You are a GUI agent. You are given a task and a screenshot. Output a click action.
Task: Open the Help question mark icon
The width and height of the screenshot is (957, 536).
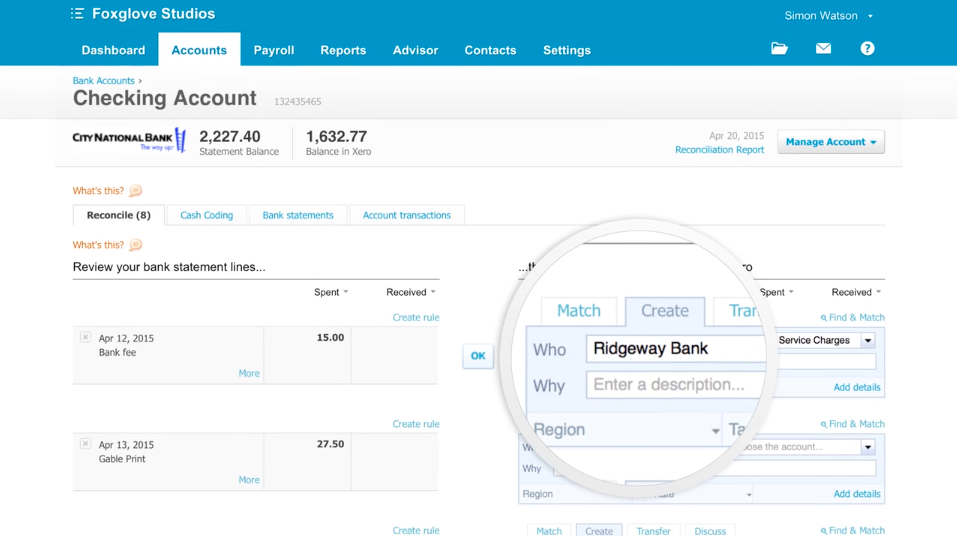click(x=867, y=48)
